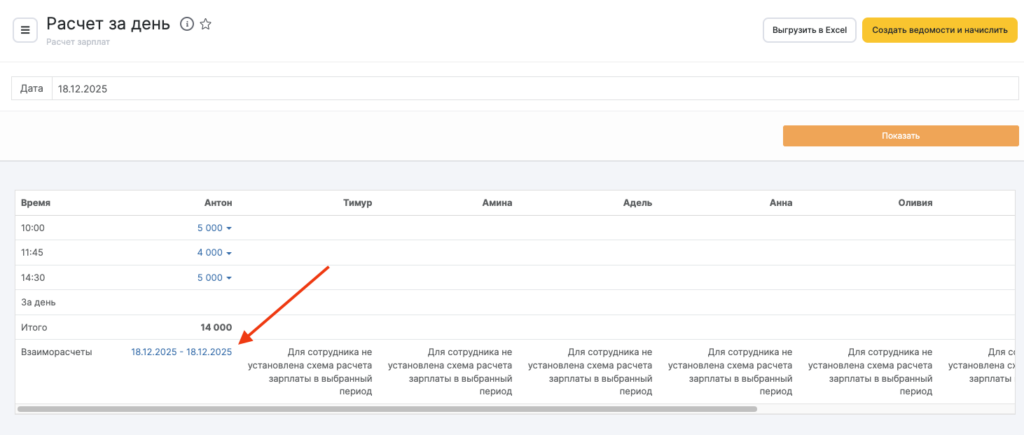Screen dimensions: 1024x435
Task: Click the Время column header
Action: (x=36, y=203)
